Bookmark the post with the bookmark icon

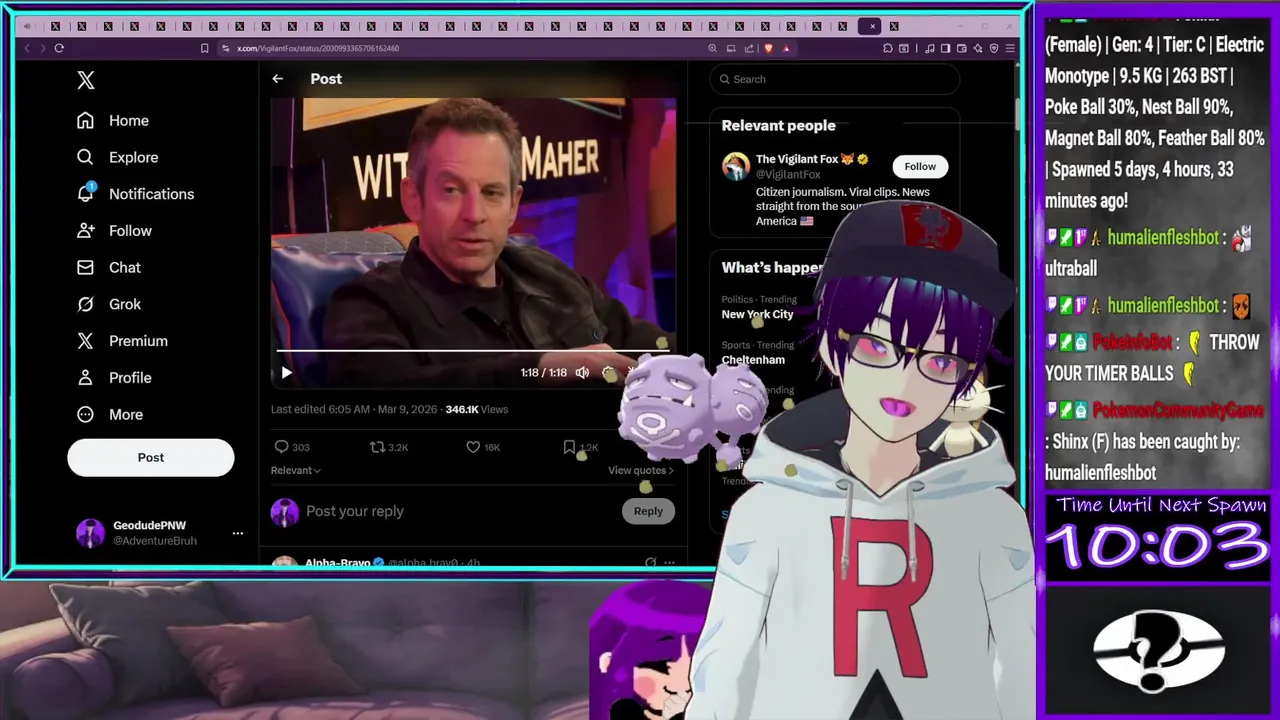click(x=569, y=447)
